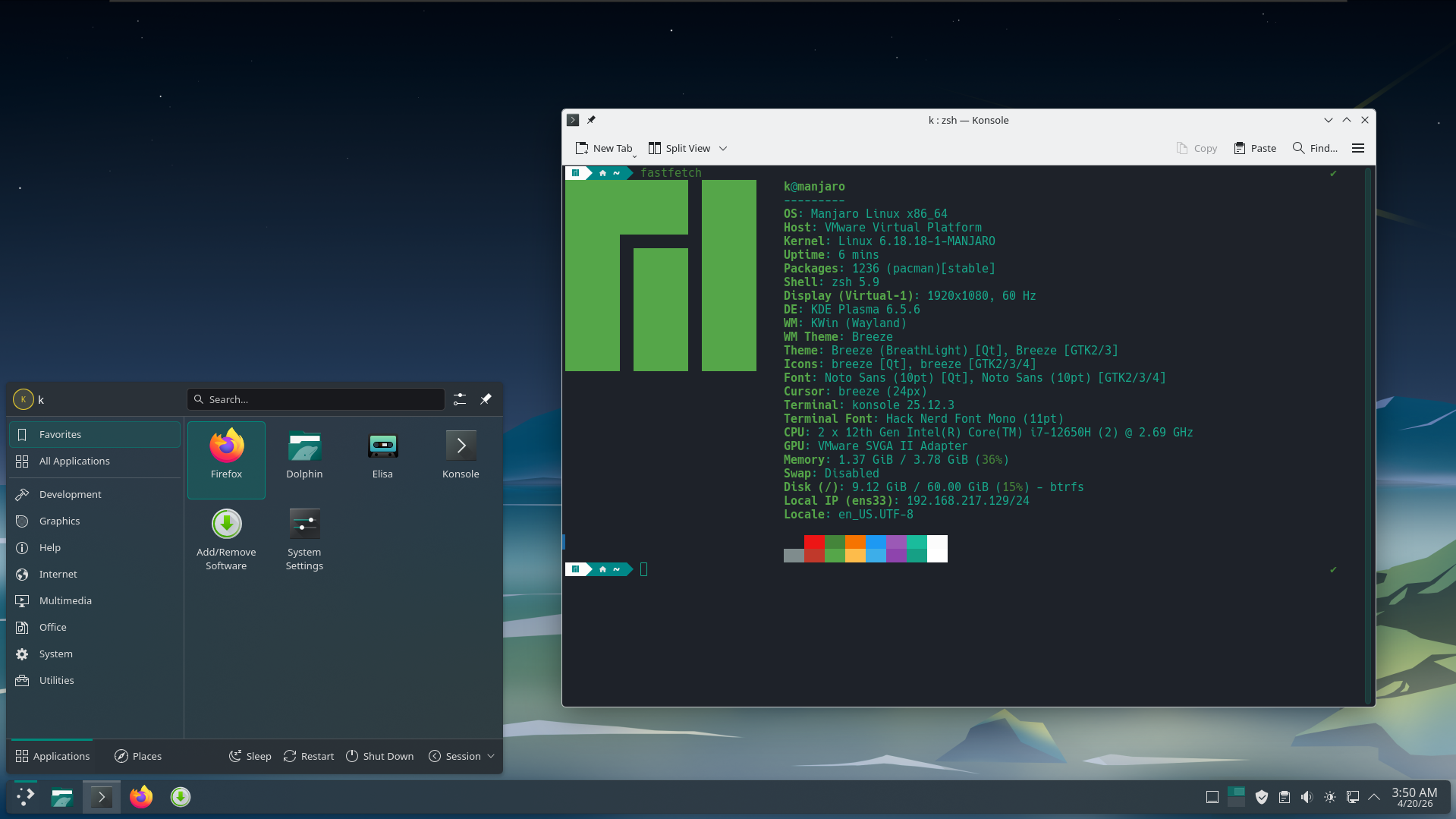Click the Copy button in Konsole
Screen dimensions: 1456x819
[x=1197, y=148]
